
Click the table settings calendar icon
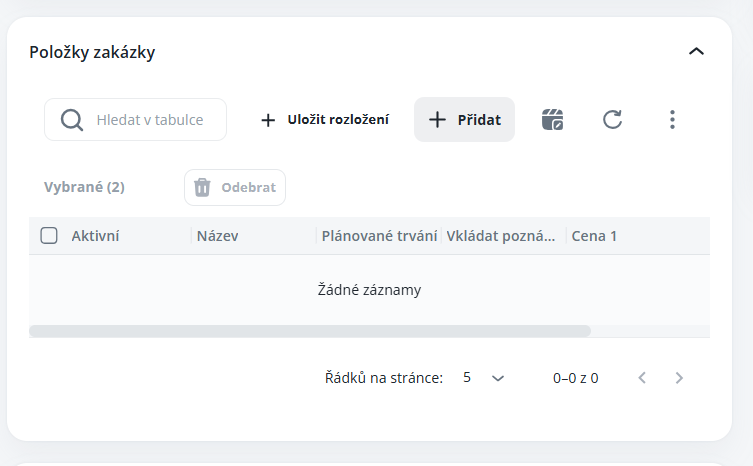tap(552, 120)
